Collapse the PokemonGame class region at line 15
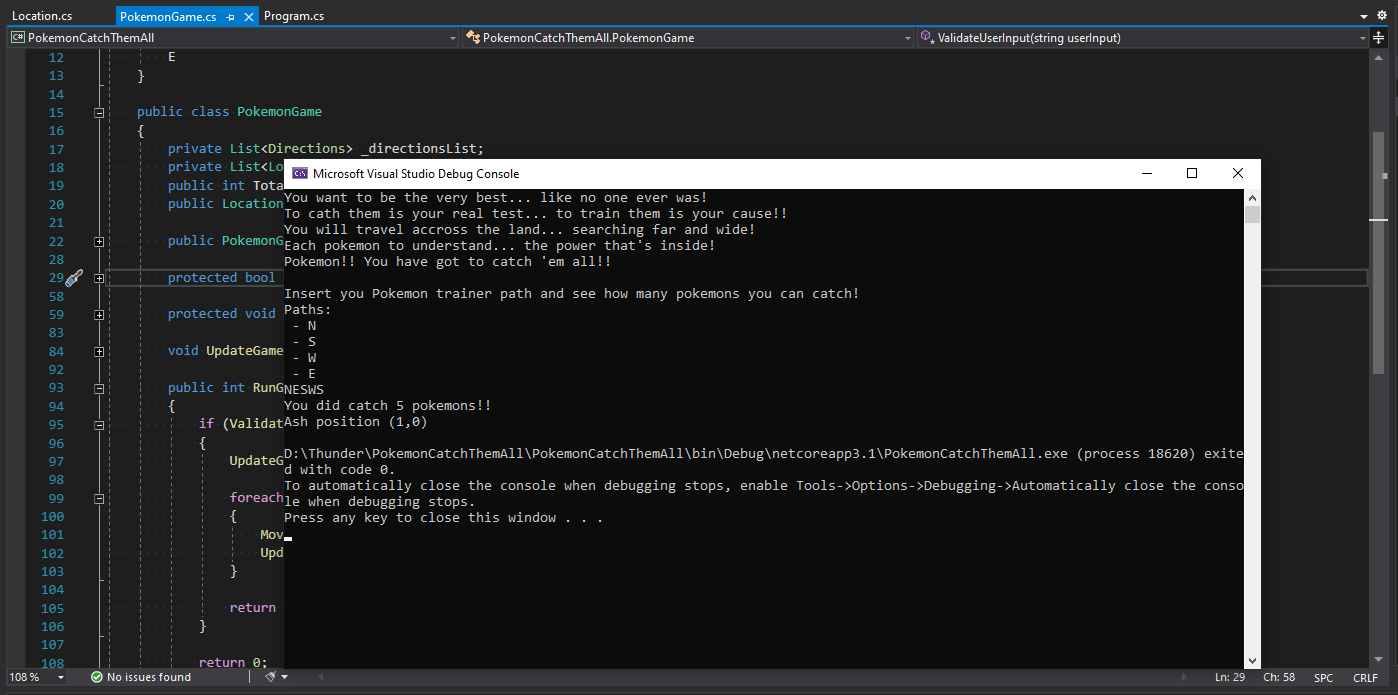 point(99,112)
